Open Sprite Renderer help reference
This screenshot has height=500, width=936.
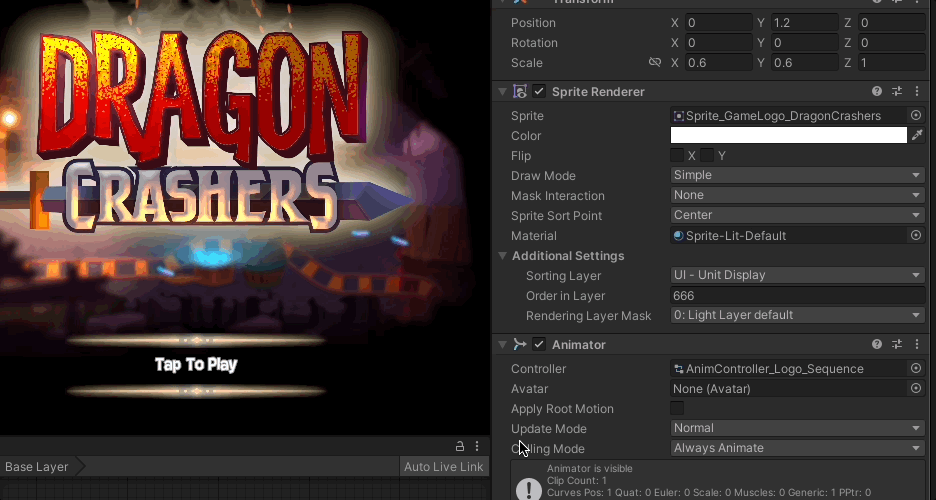click(x=876, y=91)
